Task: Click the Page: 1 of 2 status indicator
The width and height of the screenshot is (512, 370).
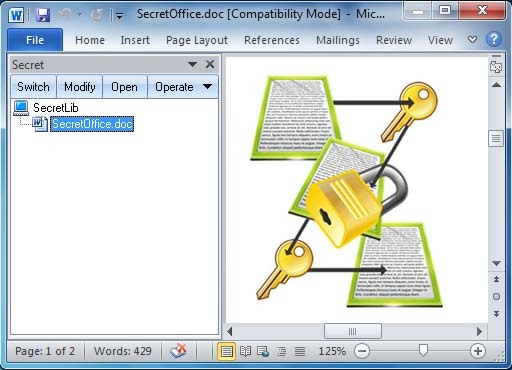Action: pyautogui.click(x=45, y=351)
